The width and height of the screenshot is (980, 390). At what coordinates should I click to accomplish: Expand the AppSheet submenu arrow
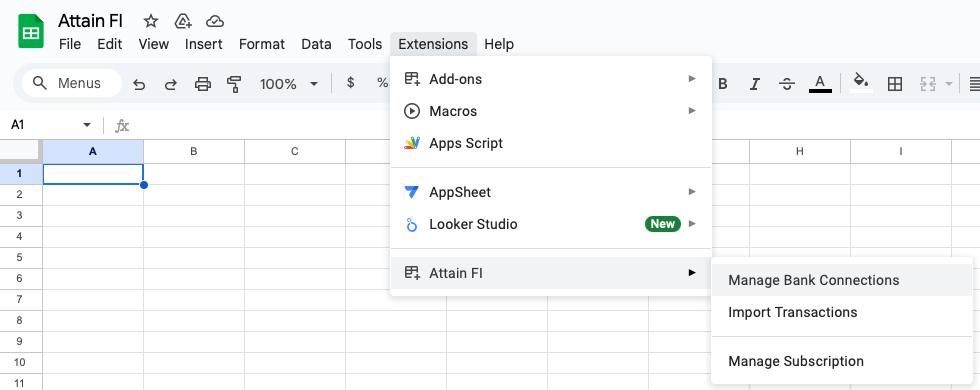(692, 191)
